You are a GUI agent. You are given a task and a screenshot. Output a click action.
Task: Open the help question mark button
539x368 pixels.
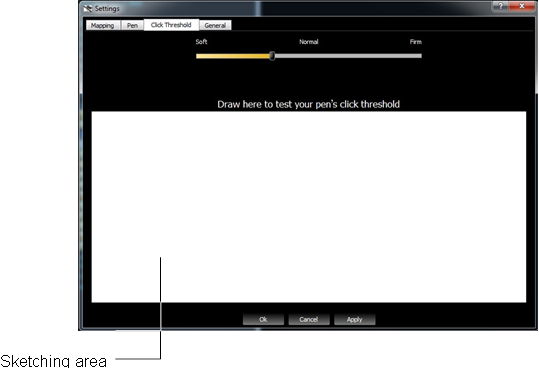[500, 6]
